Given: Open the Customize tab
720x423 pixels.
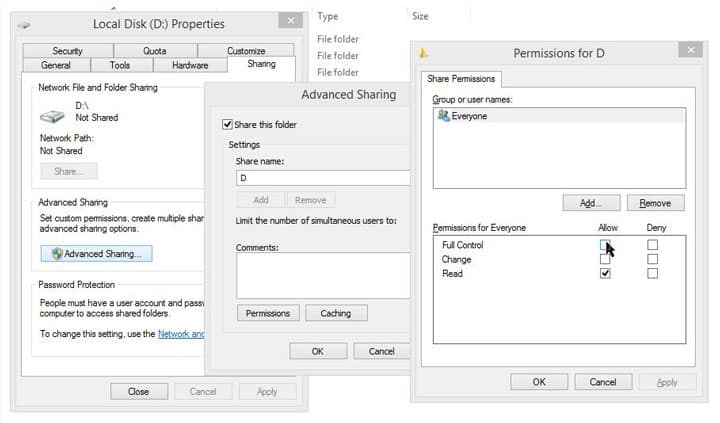Looking at the screenshot, I should 246,51.
